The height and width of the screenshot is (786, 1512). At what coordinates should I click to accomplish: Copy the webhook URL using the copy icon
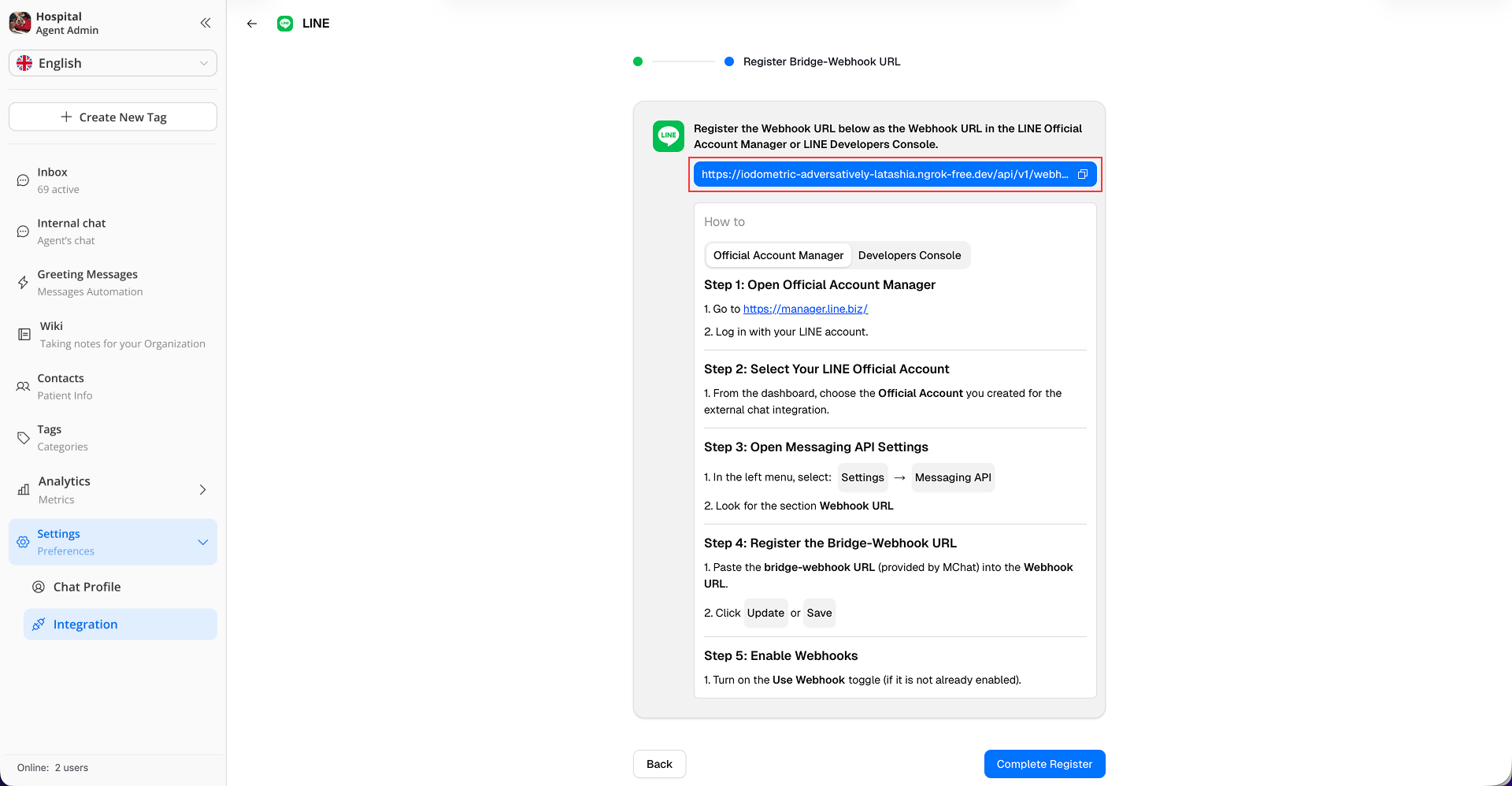click(x=1083, y=174)
